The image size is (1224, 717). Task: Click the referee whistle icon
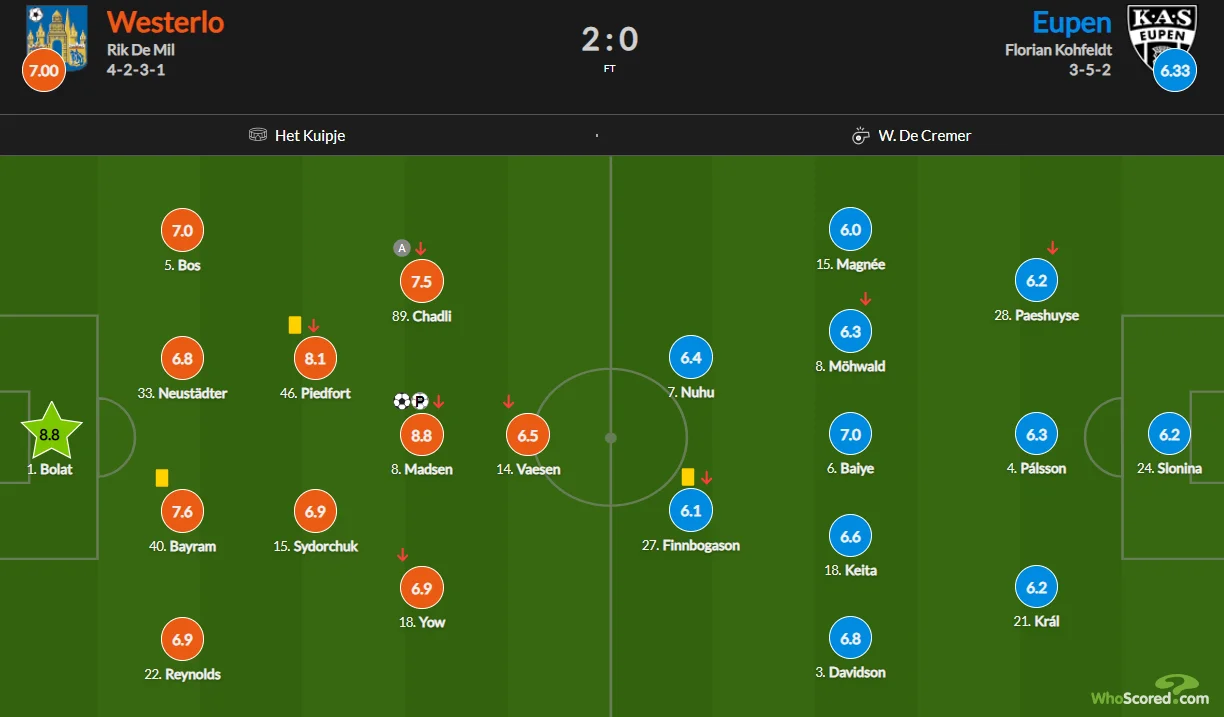[860, 135]
